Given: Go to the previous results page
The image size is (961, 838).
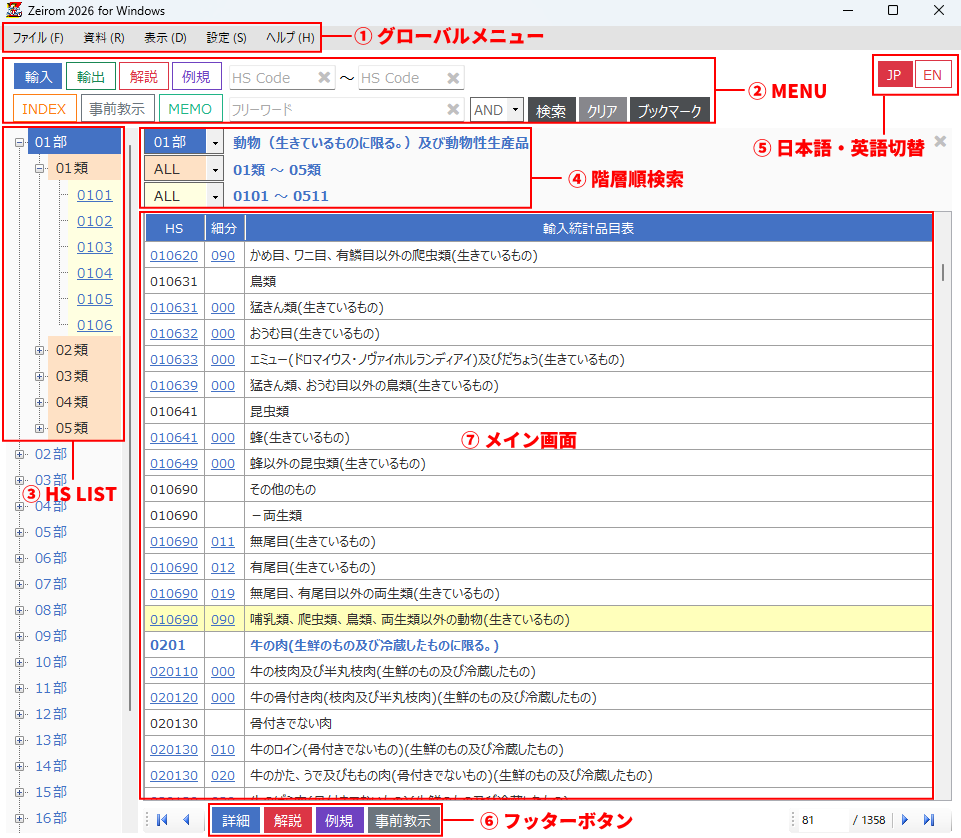Looking at the screenshot, I should click(185, 820).
